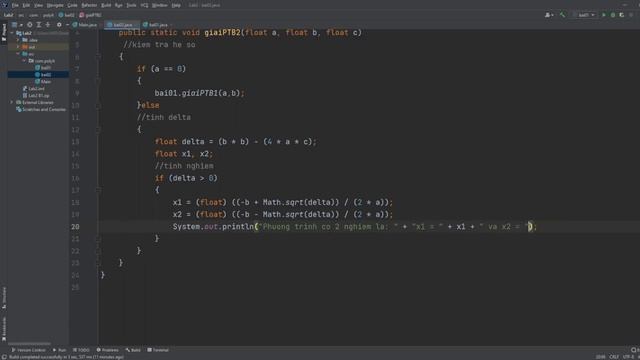Open the Code menu
The image size is (640, 360).
pos(72,5)
